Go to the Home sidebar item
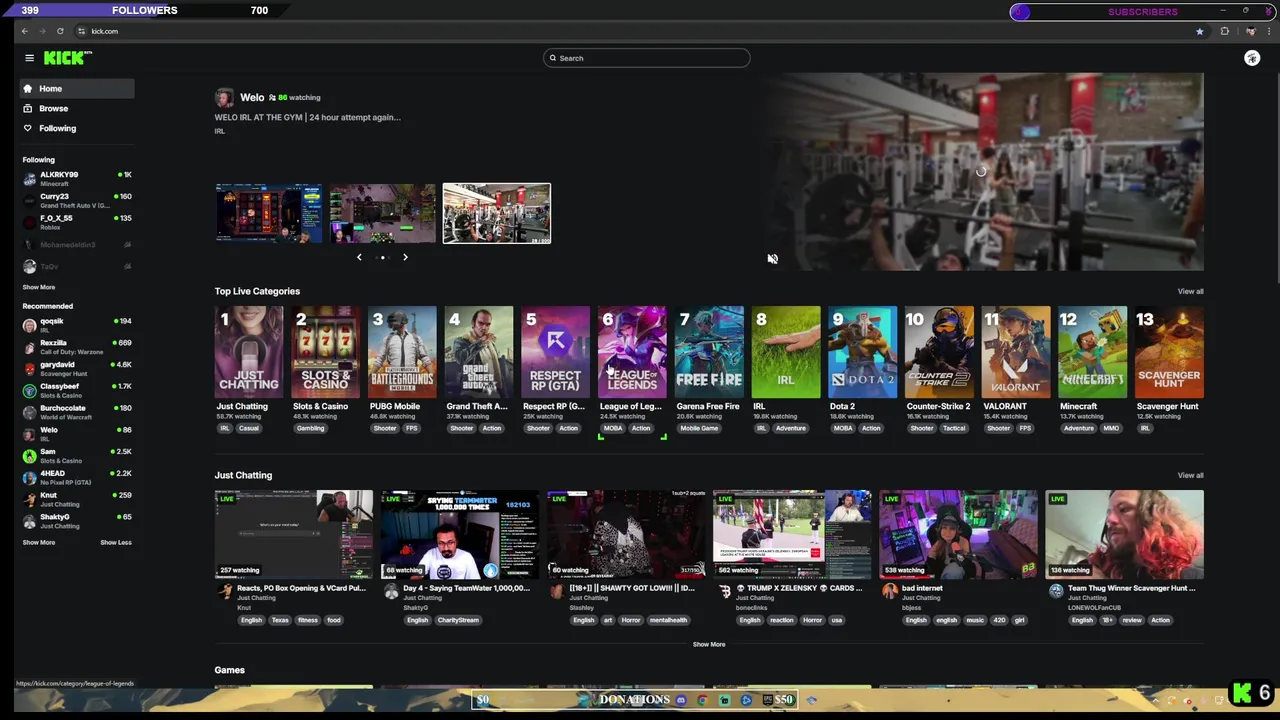Image resolution: width=1280 pixels, height=720 pixels. click(x=77, y=89)
